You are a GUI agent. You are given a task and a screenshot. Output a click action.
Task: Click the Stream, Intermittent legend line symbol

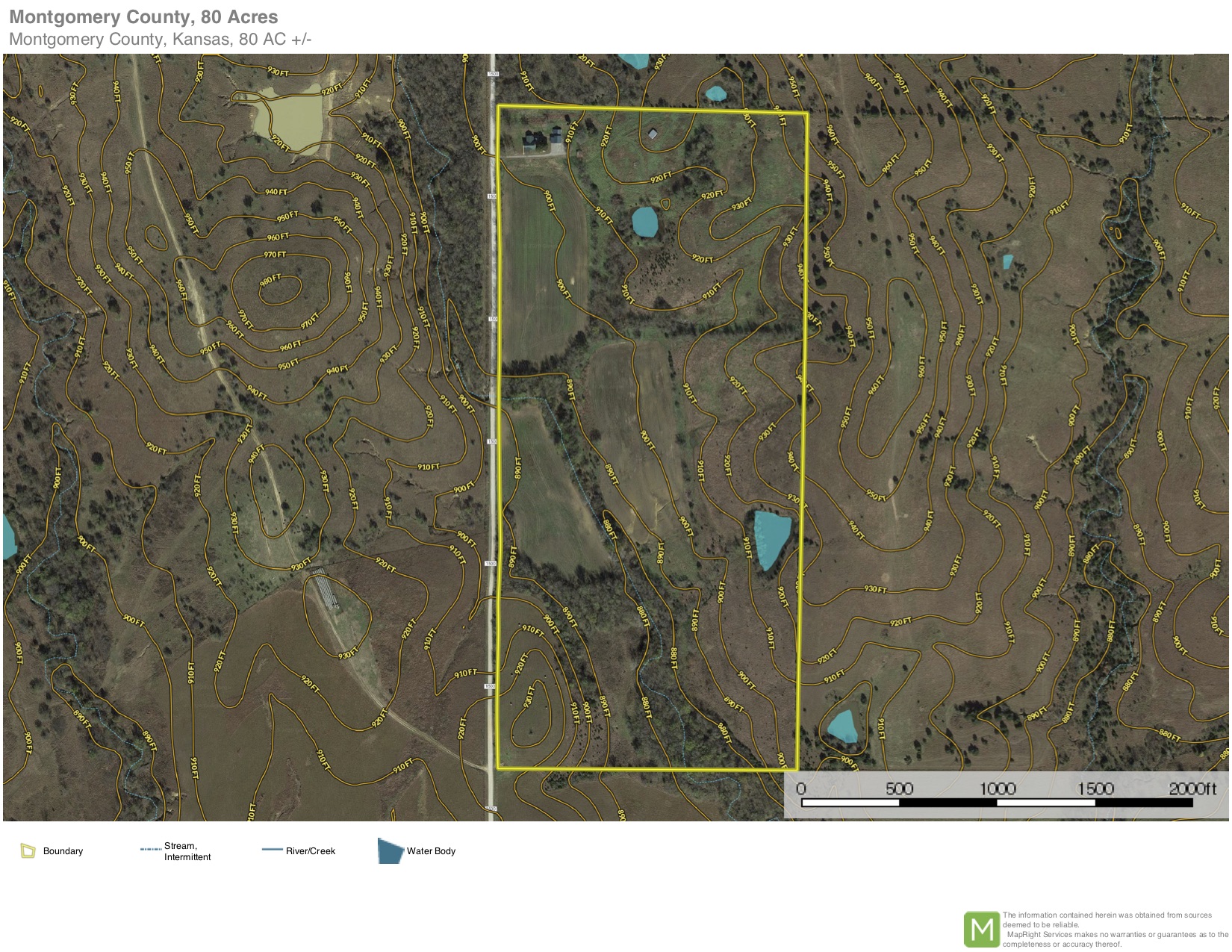pyautogui.click(x=150, y=850)
